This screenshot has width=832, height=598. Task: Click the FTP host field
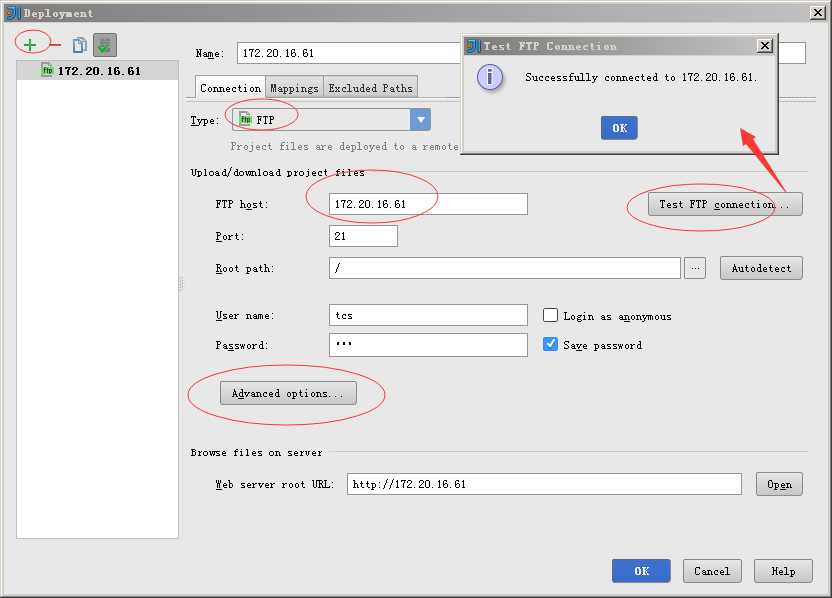tap(428, 204)
